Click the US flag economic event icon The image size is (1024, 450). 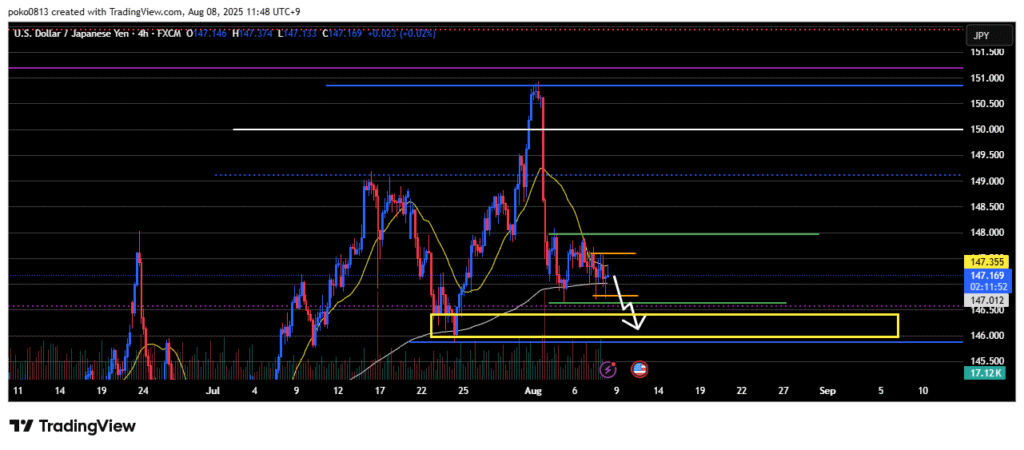(638, 369)
